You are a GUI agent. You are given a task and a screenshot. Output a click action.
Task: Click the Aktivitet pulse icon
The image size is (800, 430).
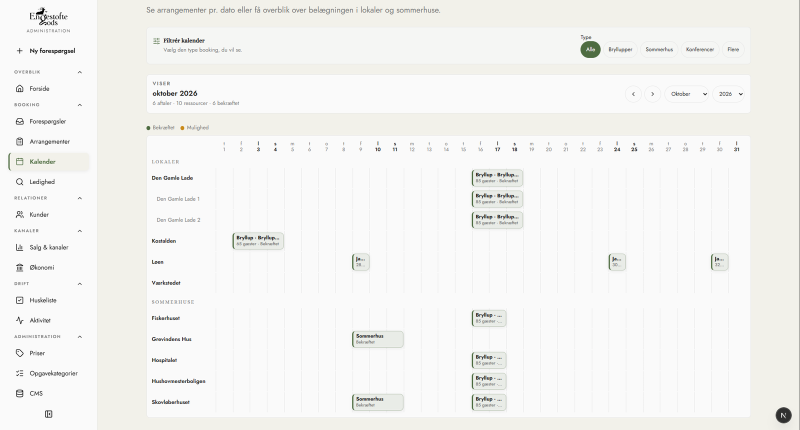[19, 320]
